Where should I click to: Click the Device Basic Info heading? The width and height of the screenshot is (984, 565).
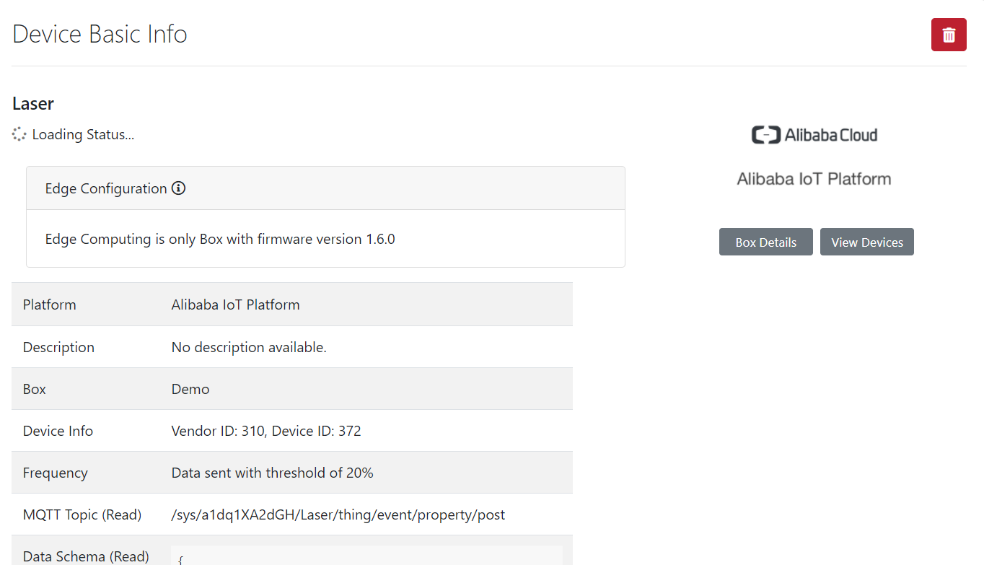[x=100, y=34]
